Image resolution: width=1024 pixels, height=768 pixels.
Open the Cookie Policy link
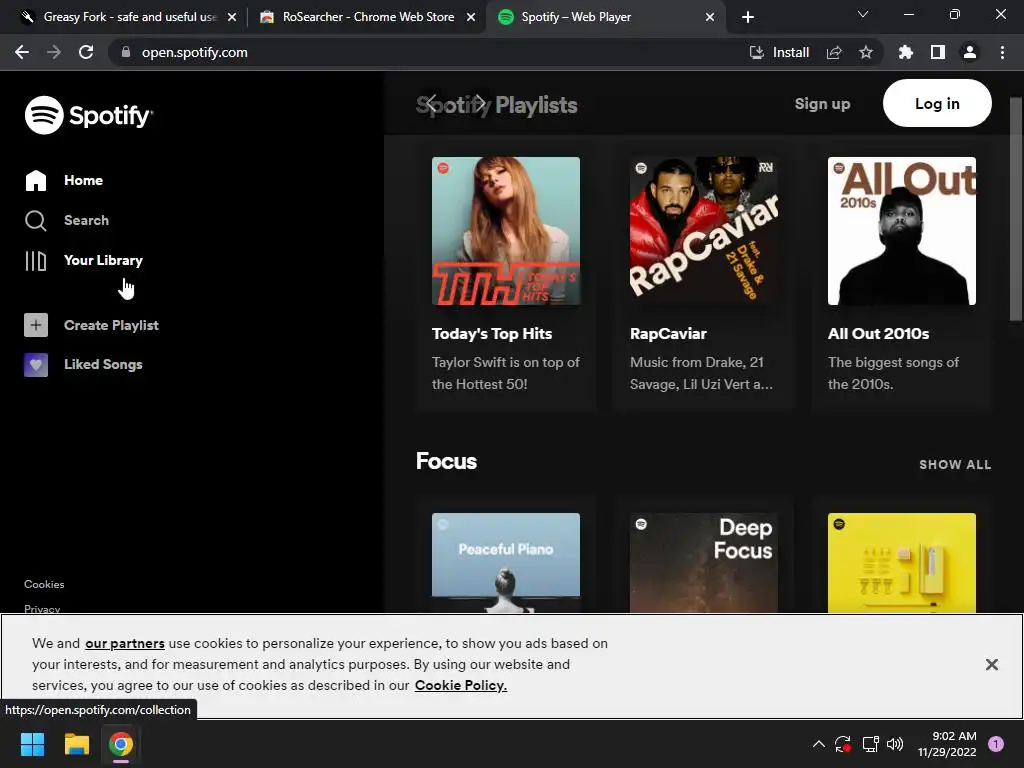[460, 685]
